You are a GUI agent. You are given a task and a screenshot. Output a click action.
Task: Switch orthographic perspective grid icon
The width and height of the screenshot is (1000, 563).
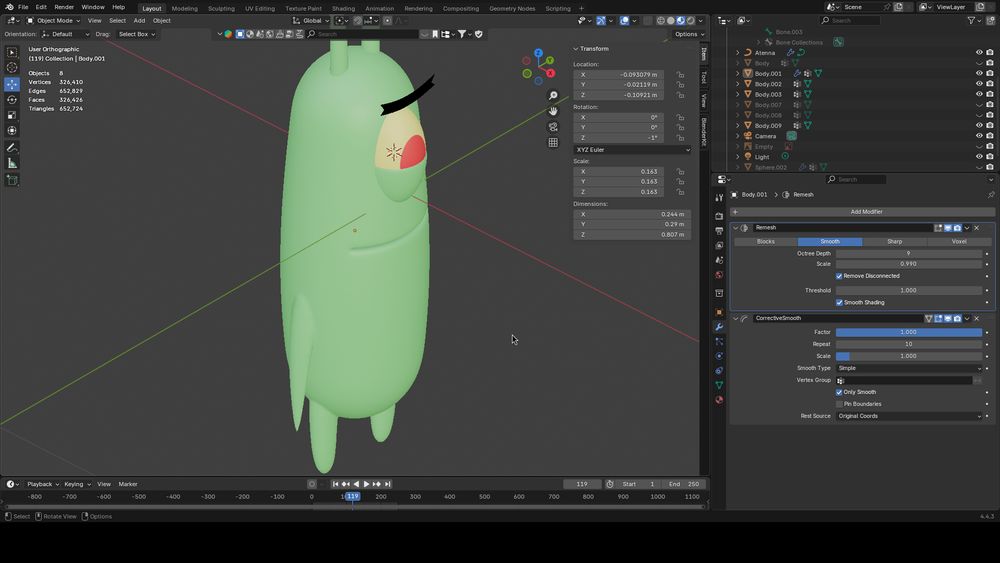[x=553, y=142]
